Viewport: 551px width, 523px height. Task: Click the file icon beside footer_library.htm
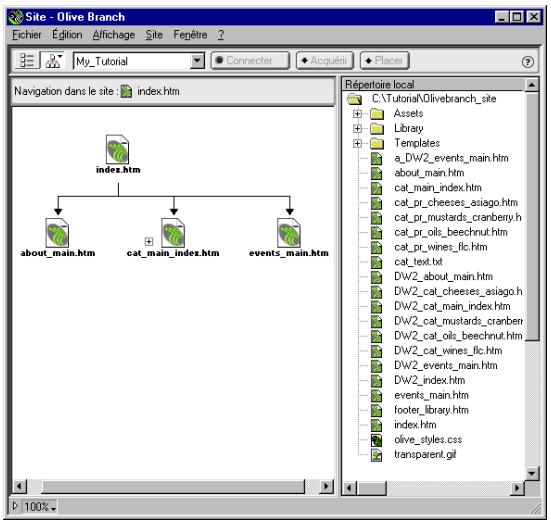coord(377,410)
